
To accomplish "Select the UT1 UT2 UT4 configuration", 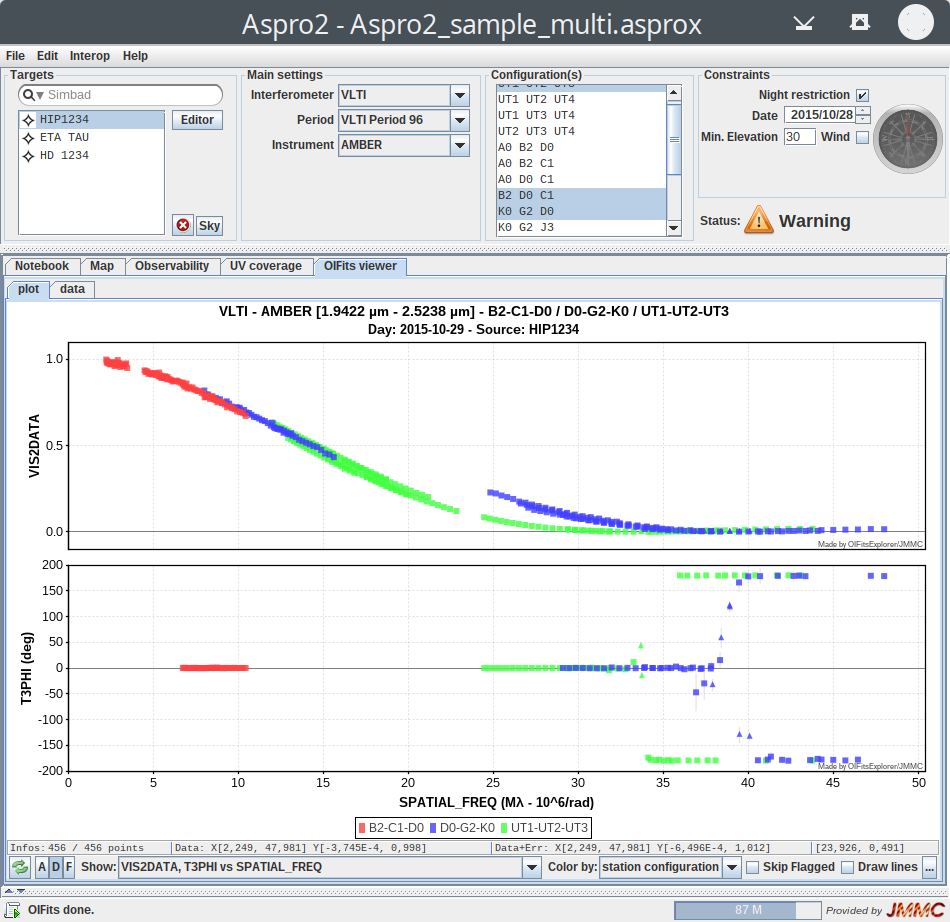I will [x=581, y=99].
